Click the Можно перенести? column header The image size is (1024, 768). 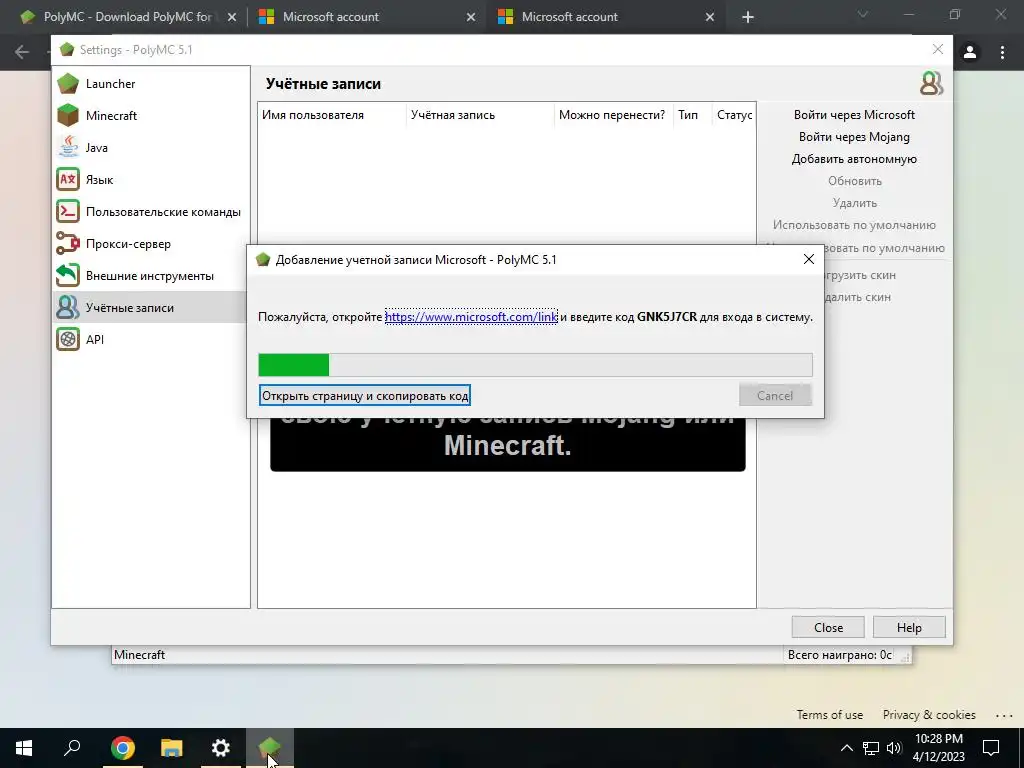click(613, 115)
